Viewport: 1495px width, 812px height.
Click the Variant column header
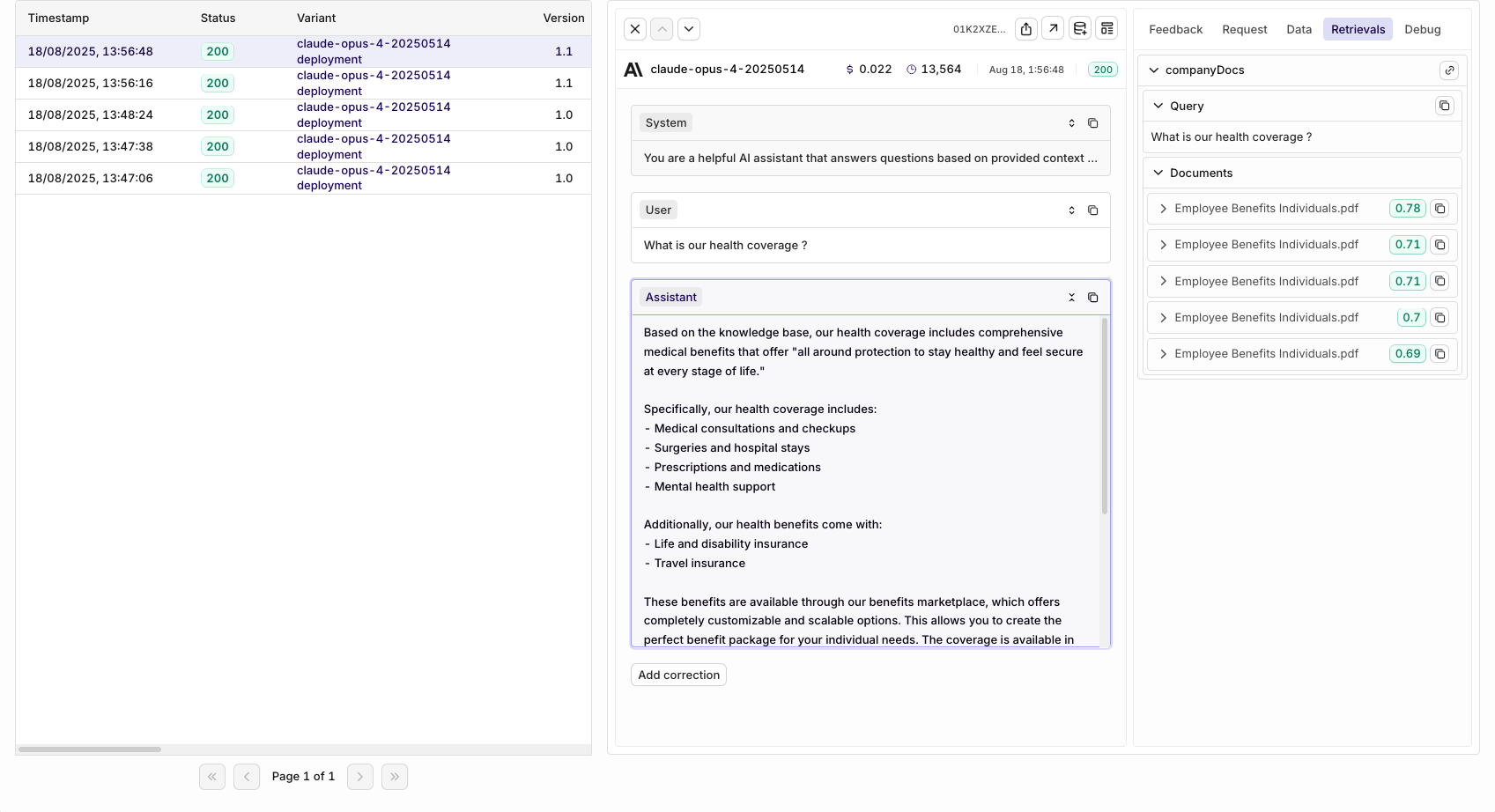[x=316, y=18]
